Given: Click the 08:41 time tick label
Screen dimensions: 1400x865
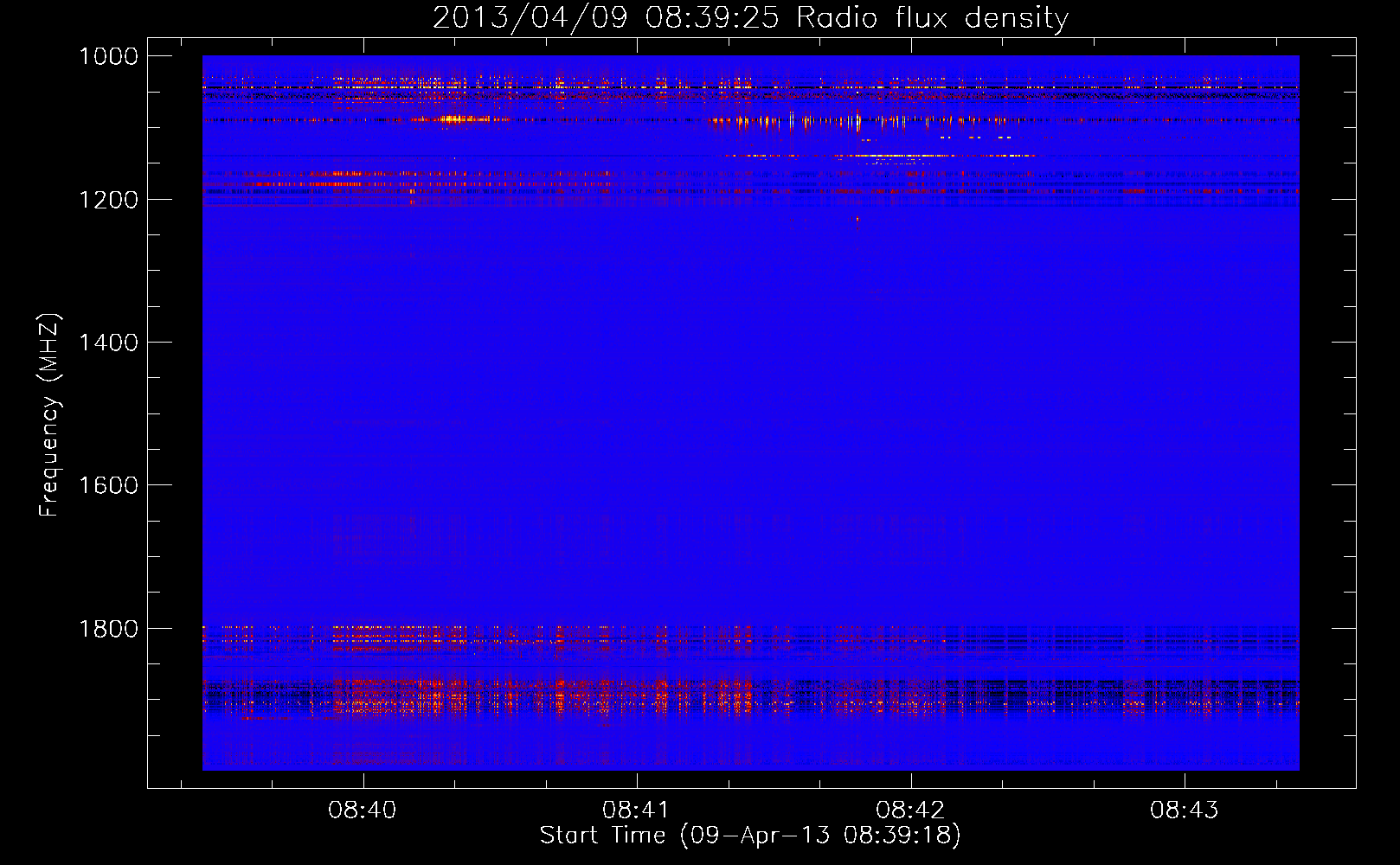Looking at the screenshot, I should [636, 810].
